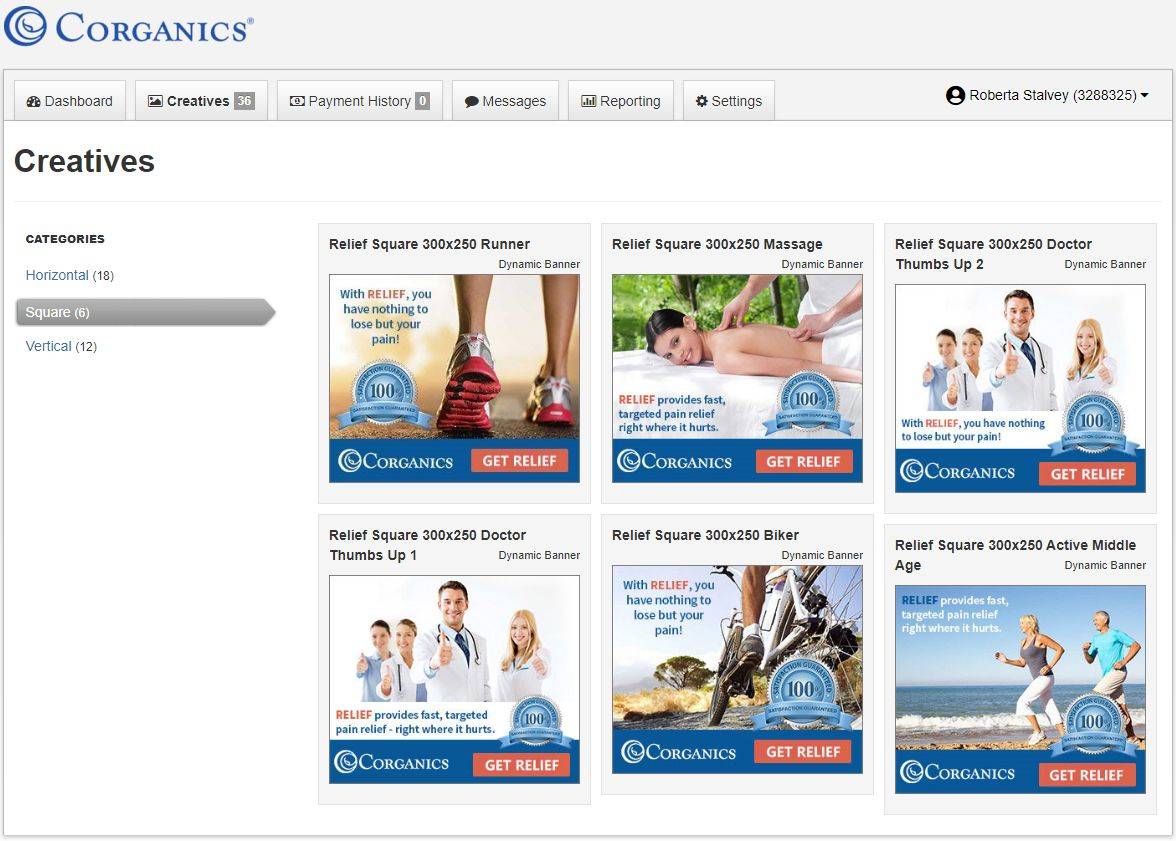Screen dimensions: 1176x841
Task: Click the 'Creatives' page heading
Action: pyautogui.click(x=85, y=161)
